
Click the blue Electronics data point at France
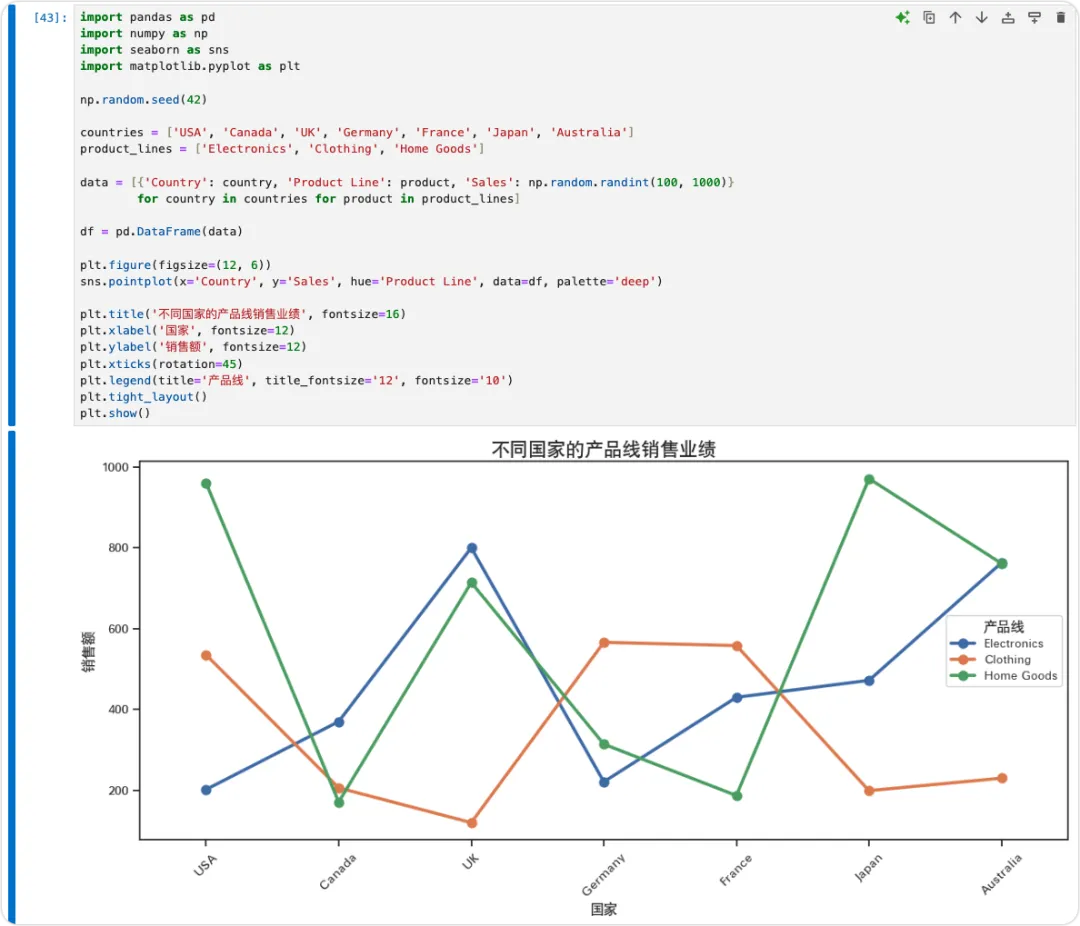[x=737, y=698]
